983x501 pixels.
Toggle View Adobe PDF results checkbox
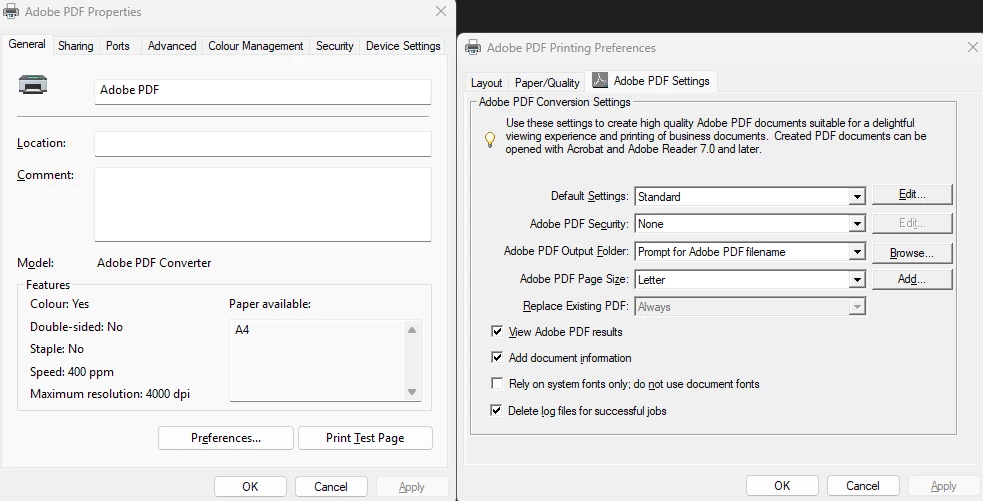click(x=497, y=331)
